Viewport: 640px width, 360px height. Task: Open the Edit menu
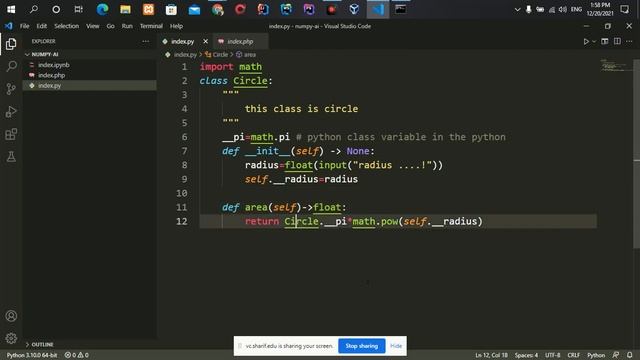[x=42, y=26]
